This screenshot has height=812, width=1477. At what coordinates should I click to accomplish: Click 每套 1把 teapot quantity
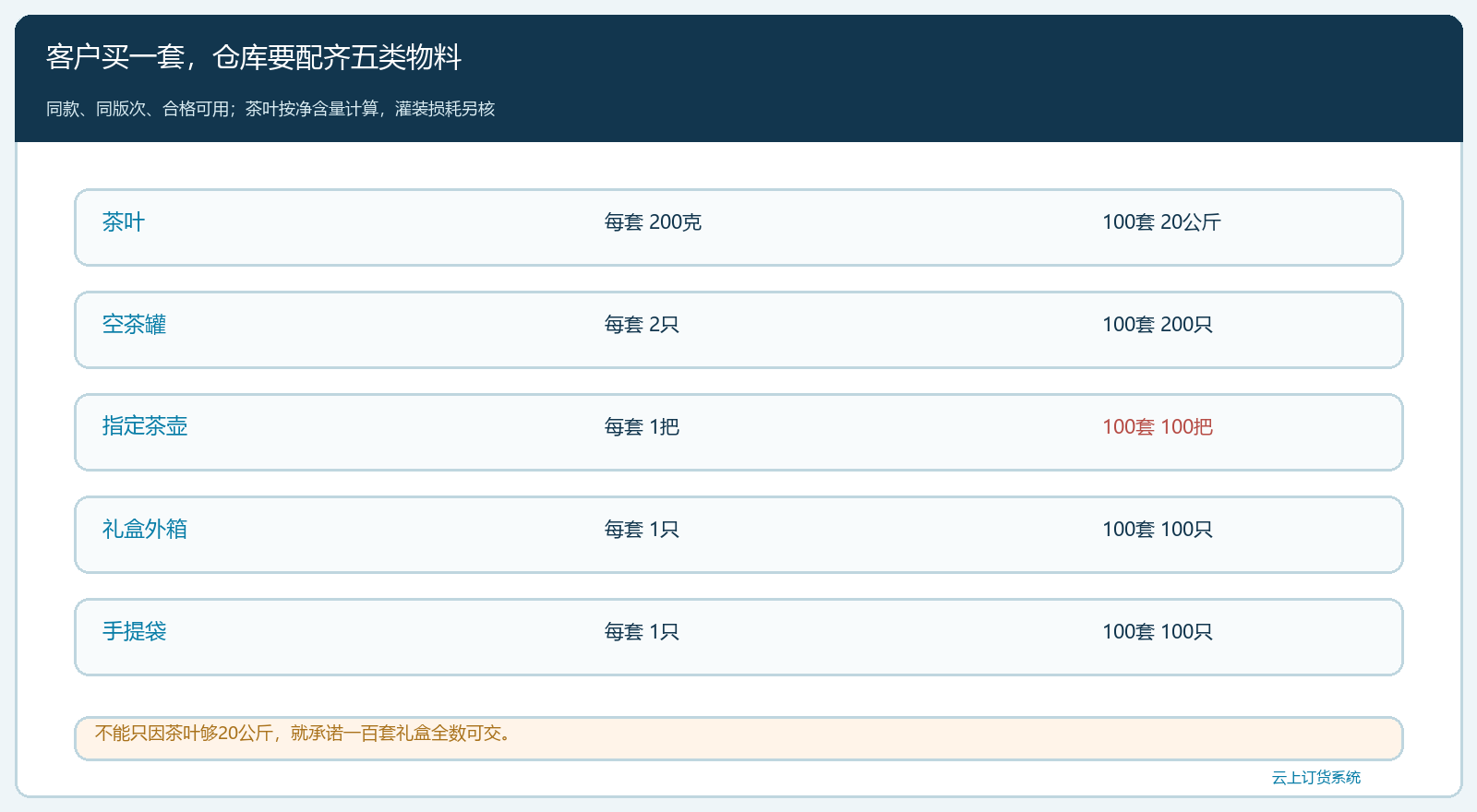tap(642, 427)
